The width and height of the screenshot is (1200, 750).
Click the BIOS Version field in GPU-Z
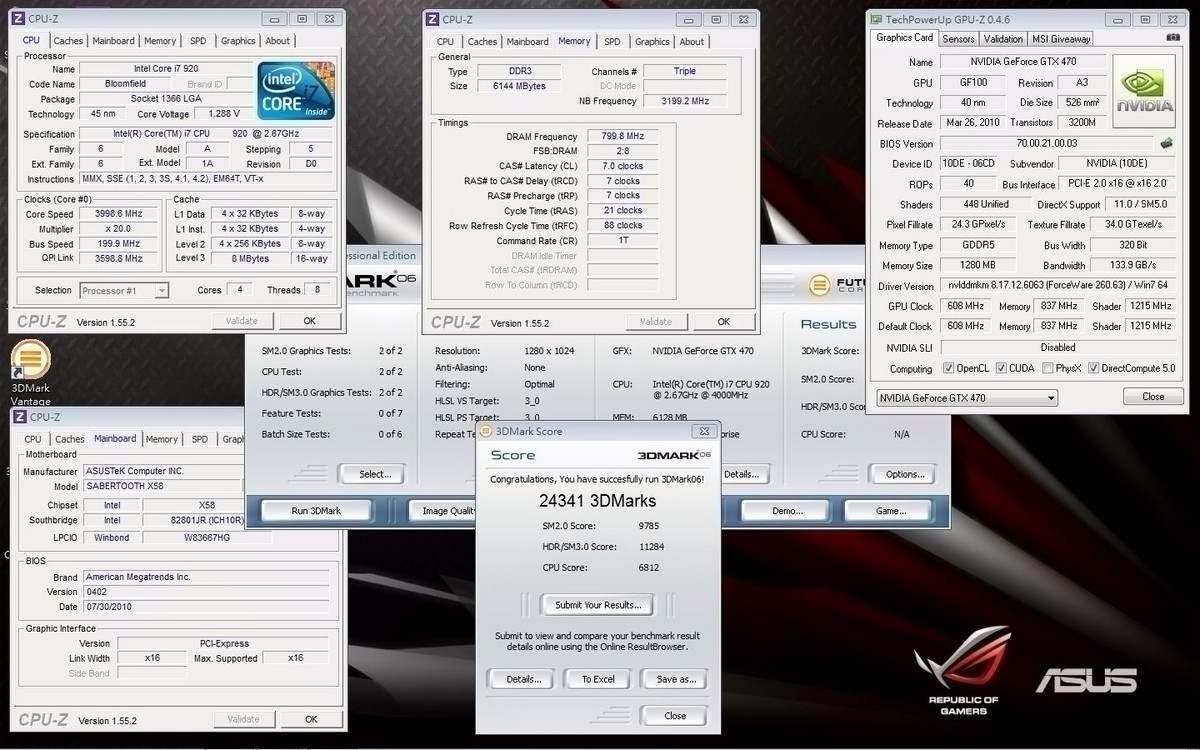(1048, 144)
